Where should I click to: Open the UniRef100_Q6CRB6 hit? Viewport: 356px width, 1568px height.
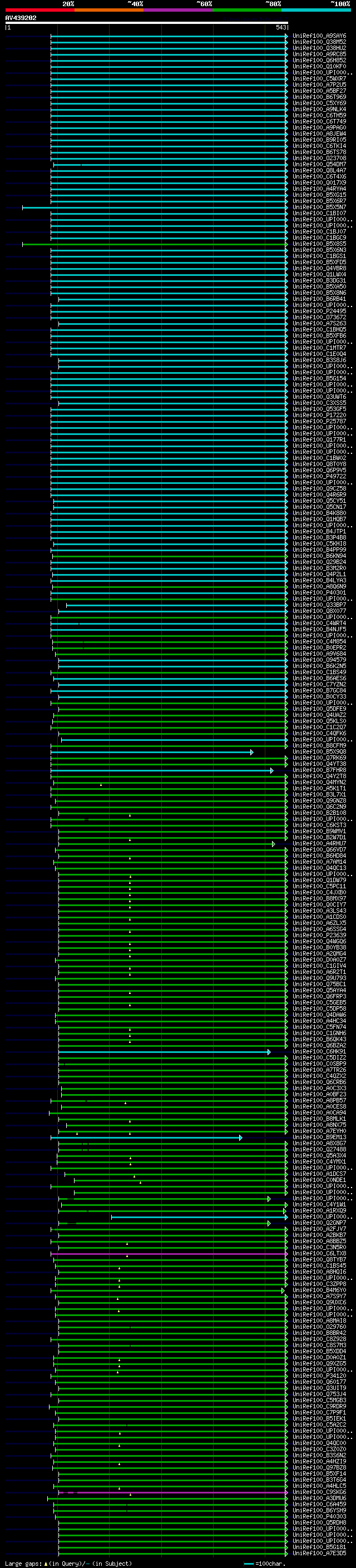click(319, 1082)
